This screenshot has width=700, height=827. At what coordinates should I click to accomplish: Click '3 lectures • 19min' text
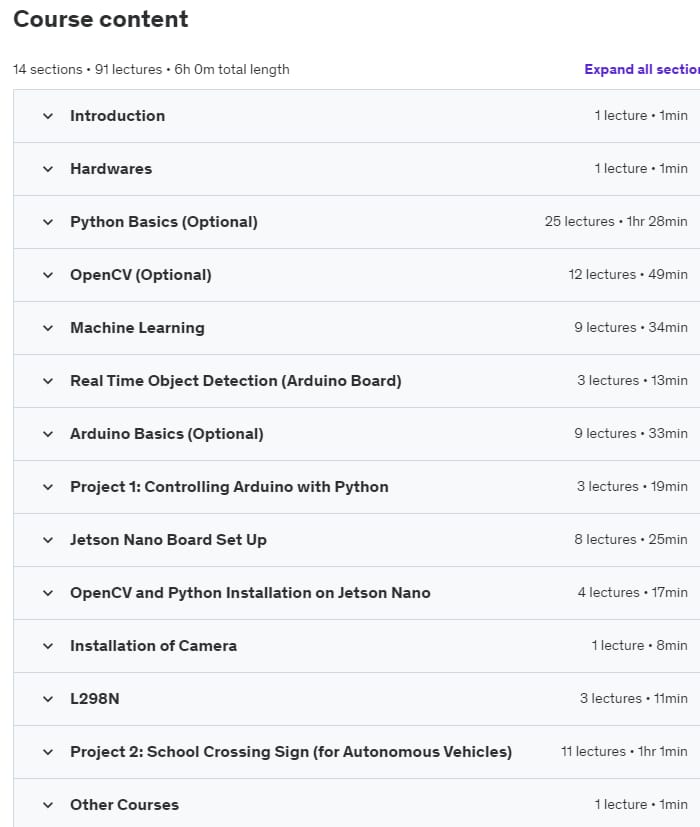(x=632, y=486)
